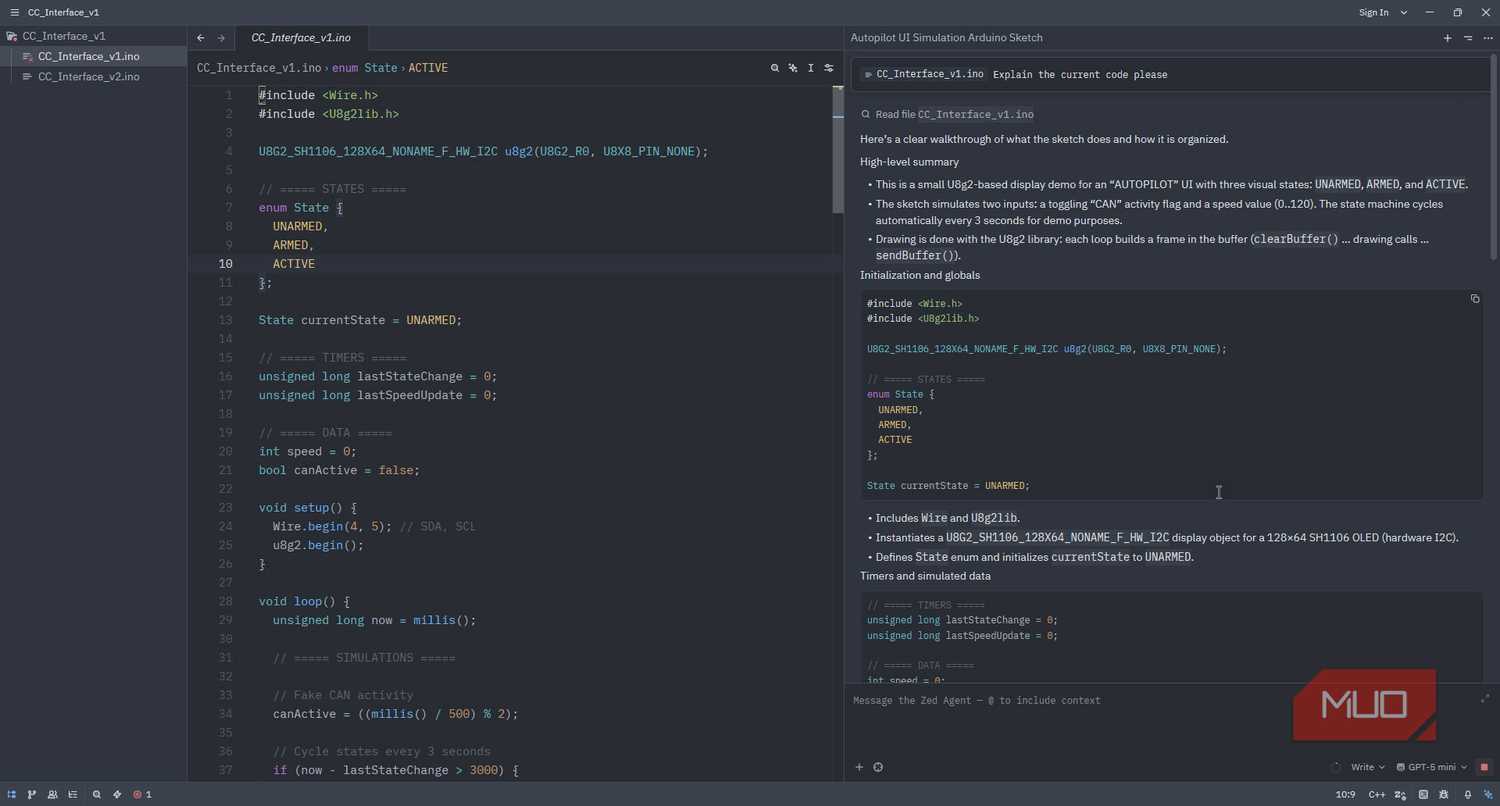The image size is (1500, 806).
Task: Open the GPT-5 mini model selector
Action: [1433, 768]
